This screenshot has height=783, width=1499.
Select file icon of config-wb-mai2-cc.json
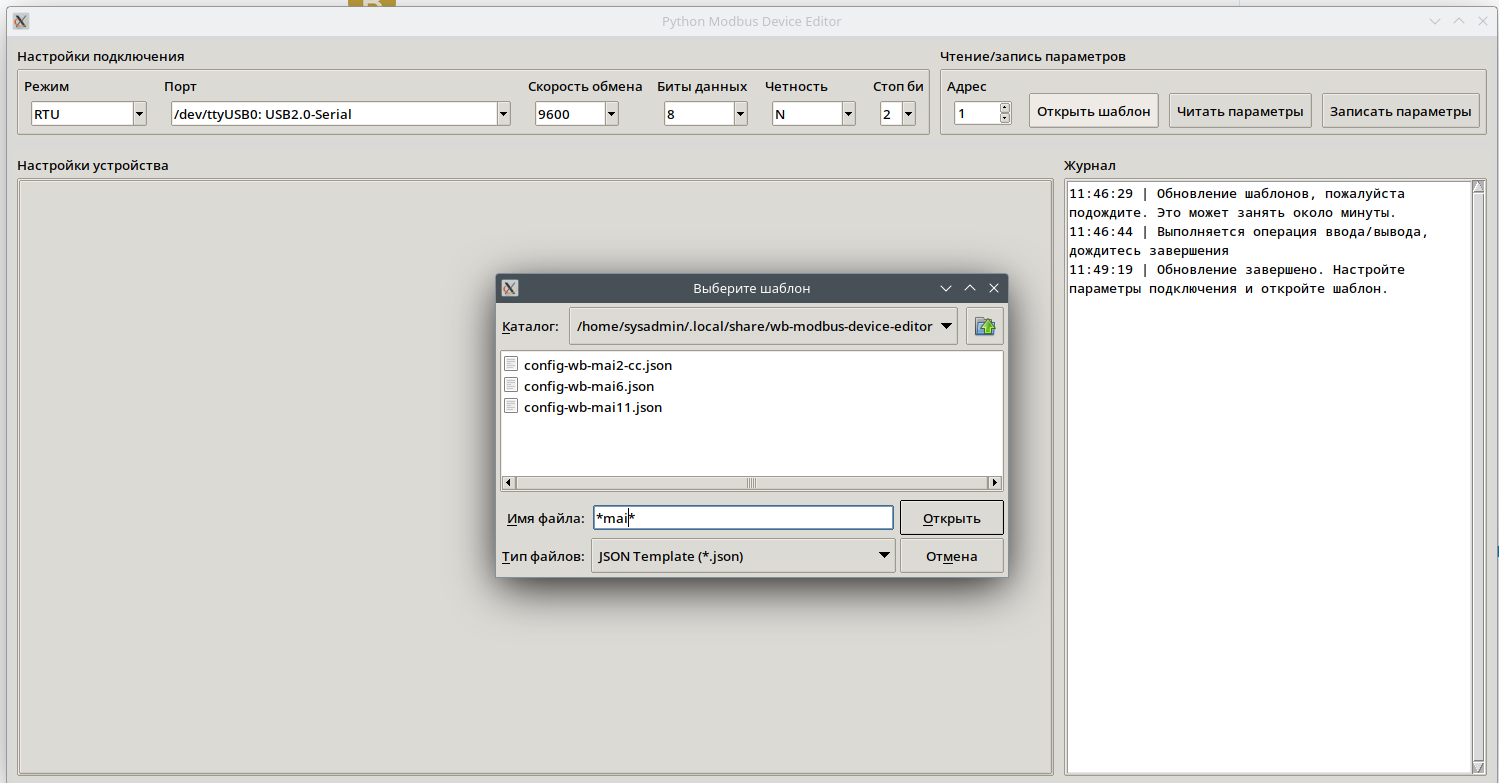pos(511,365)
